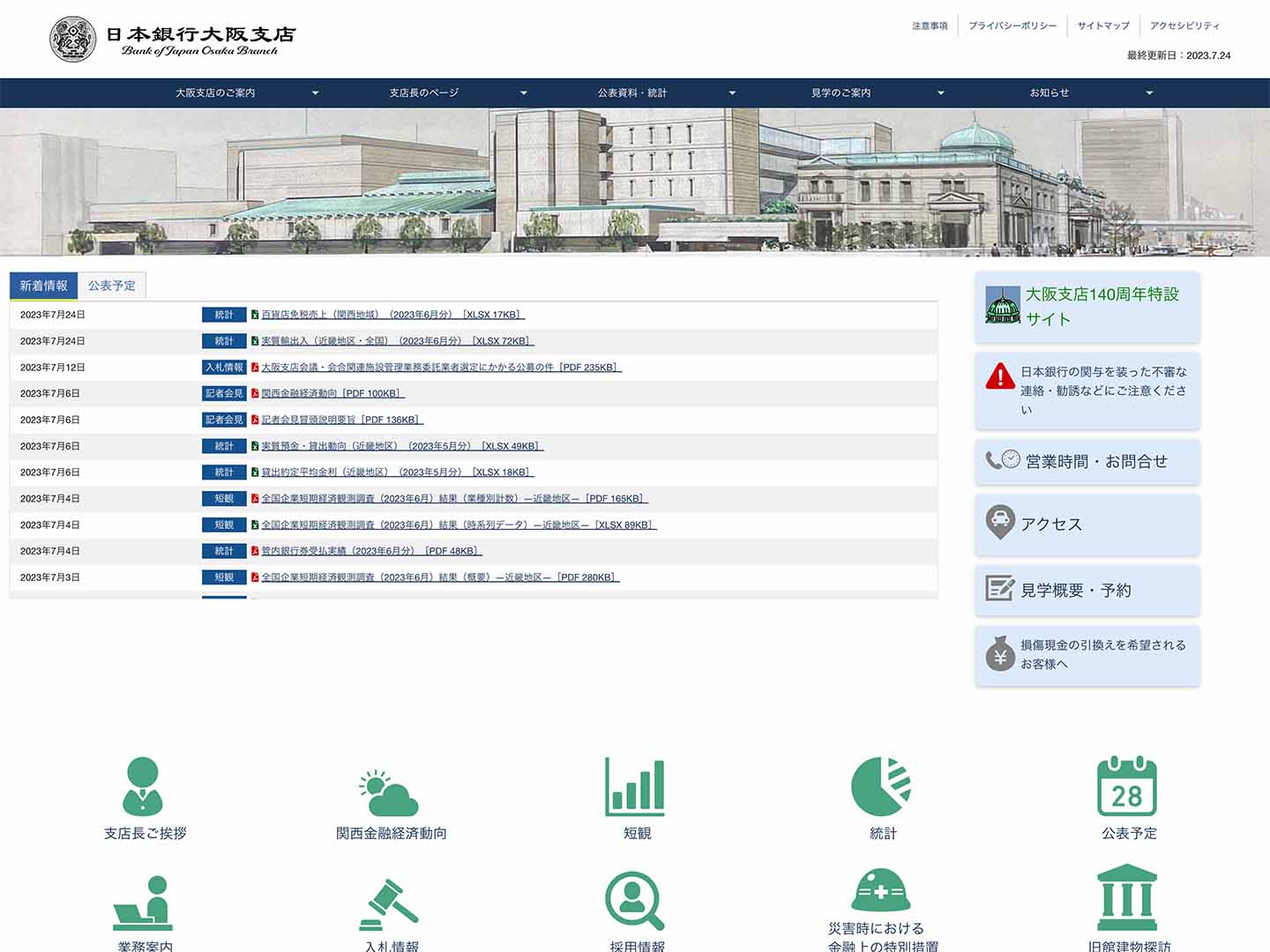The width and height of the screenshot is (1270, 952).
Task: Click PDF icon beside 記者会見冒頭説明要旨
Action: (x=255, y=420)
